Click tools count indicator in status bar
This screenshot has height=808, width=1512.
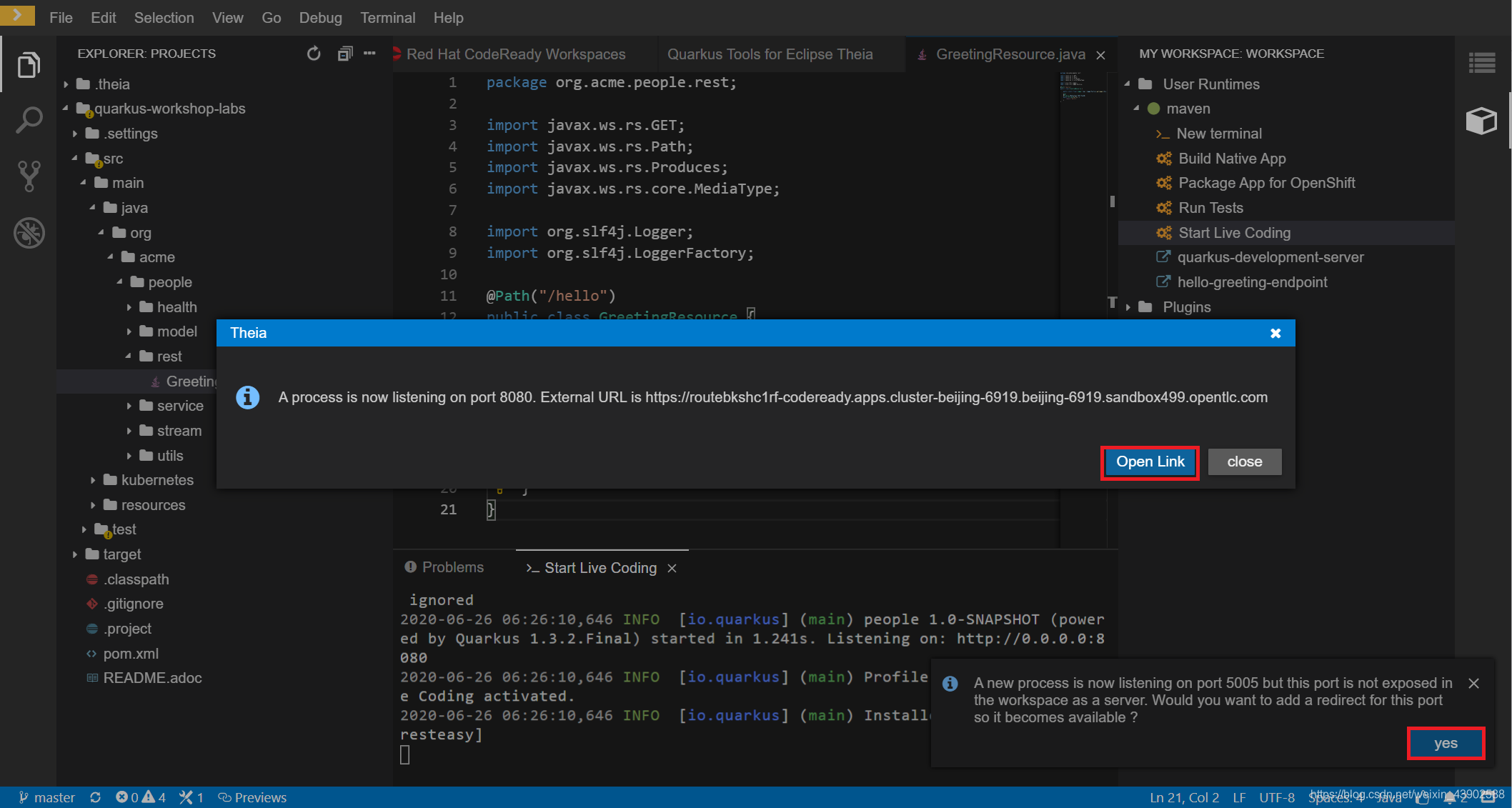click(192, 797)
